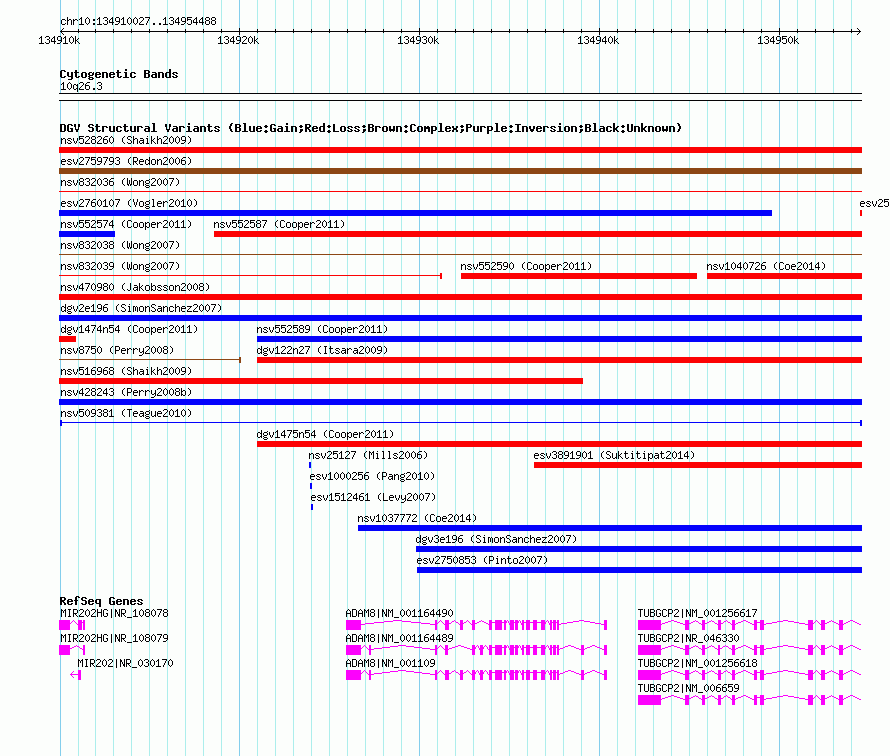Click the nsv1040726 (Coe2014) label
The width and height of the screenshot is (890, 756).
(766, 266)
